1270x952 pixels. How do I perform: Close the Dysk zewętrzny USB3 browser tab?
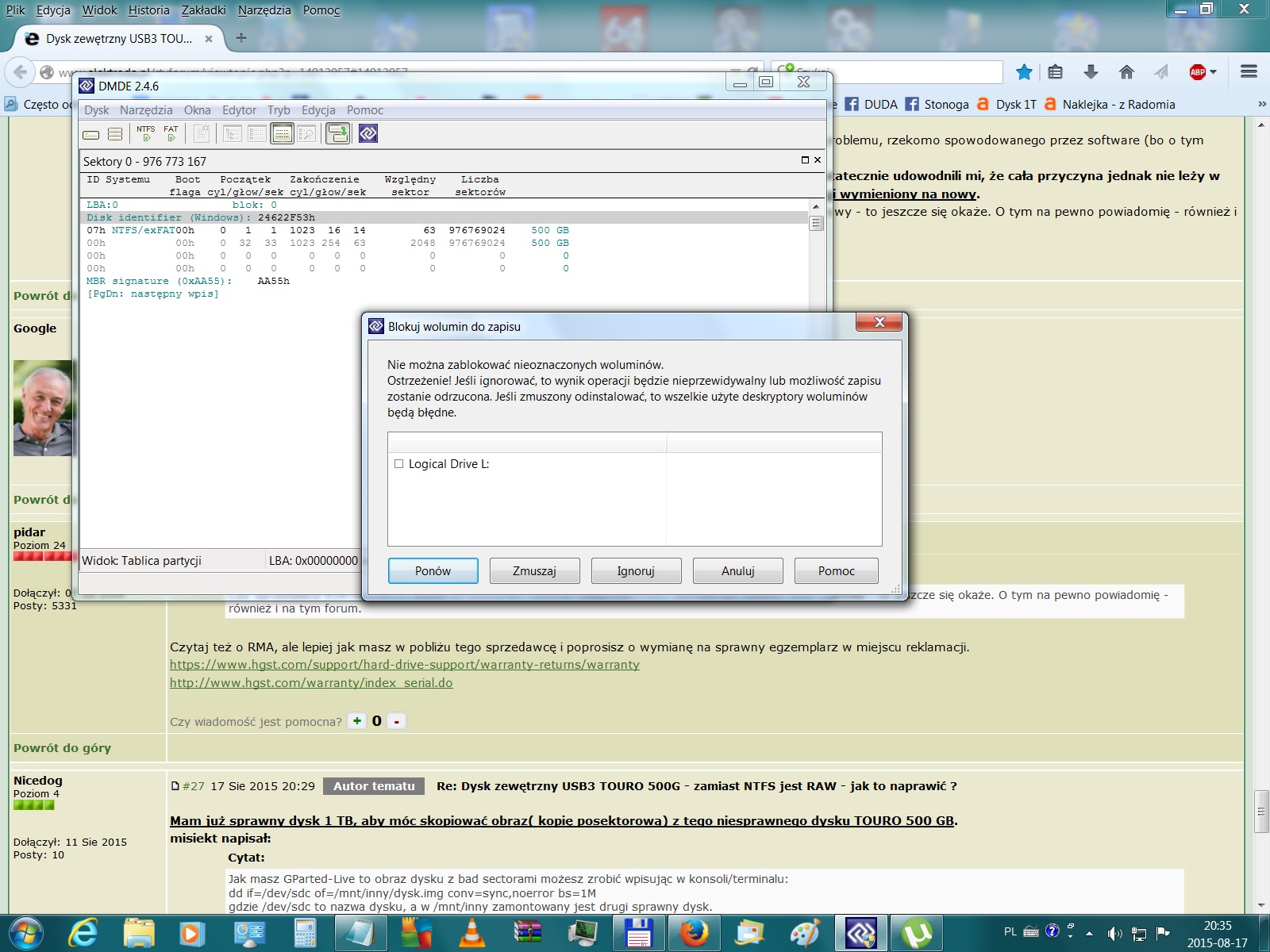click(x=209, y=38)
